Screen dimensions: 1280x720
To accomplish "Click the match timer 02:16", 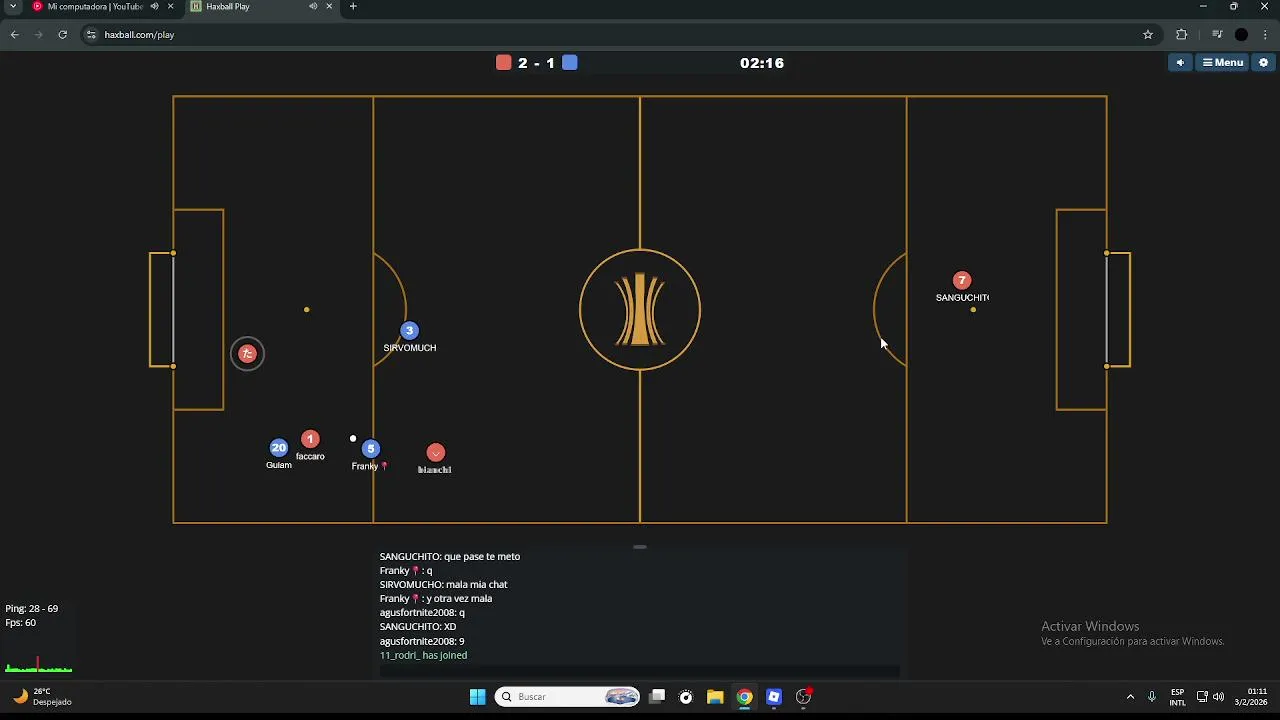I will [x=762, y=62].
